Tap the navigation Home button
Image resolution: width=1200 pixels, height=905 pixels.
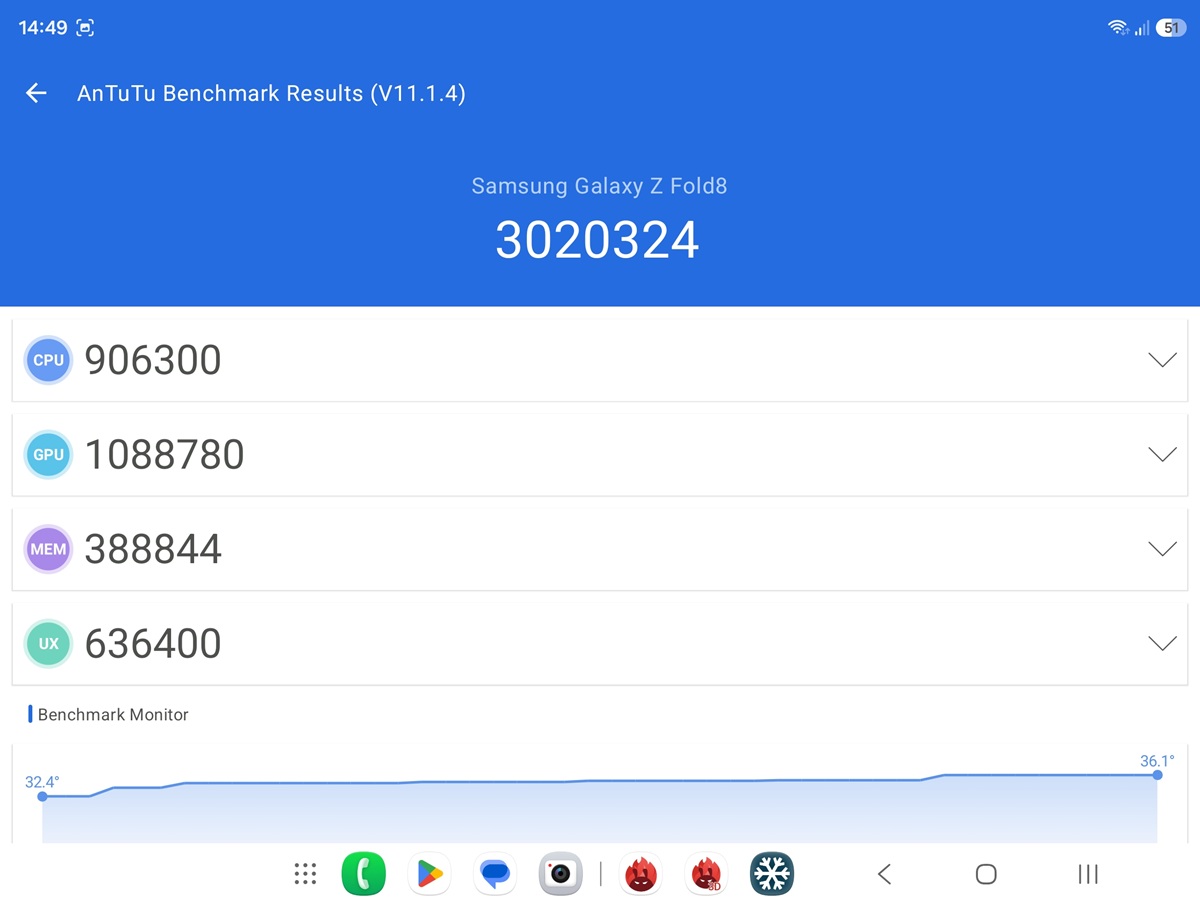click(x=986, y=874)
